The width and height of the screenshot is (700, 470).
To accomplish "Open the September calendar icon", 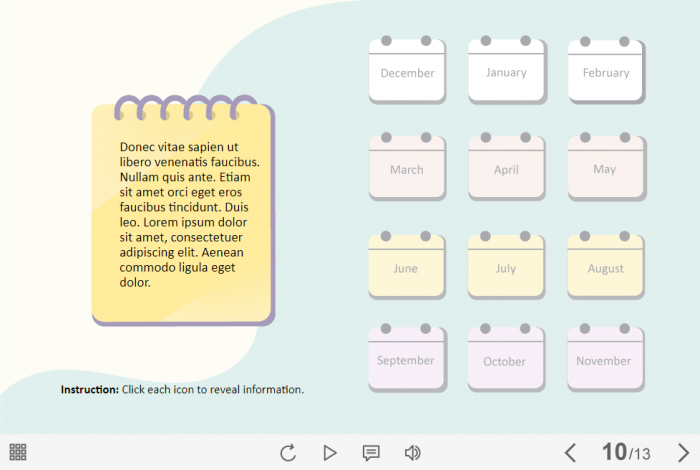I will pyautogui.click(x=407, y=358).
